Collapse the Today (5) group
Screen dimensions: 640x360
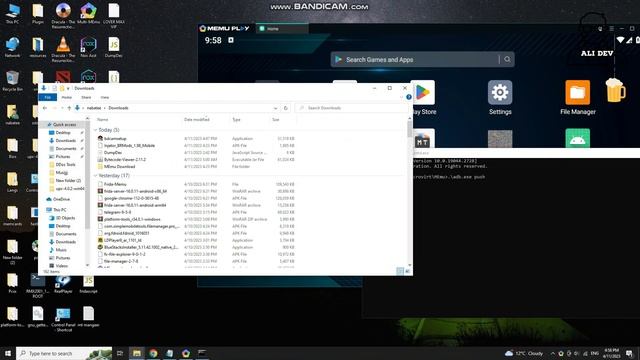pos(96,130)
